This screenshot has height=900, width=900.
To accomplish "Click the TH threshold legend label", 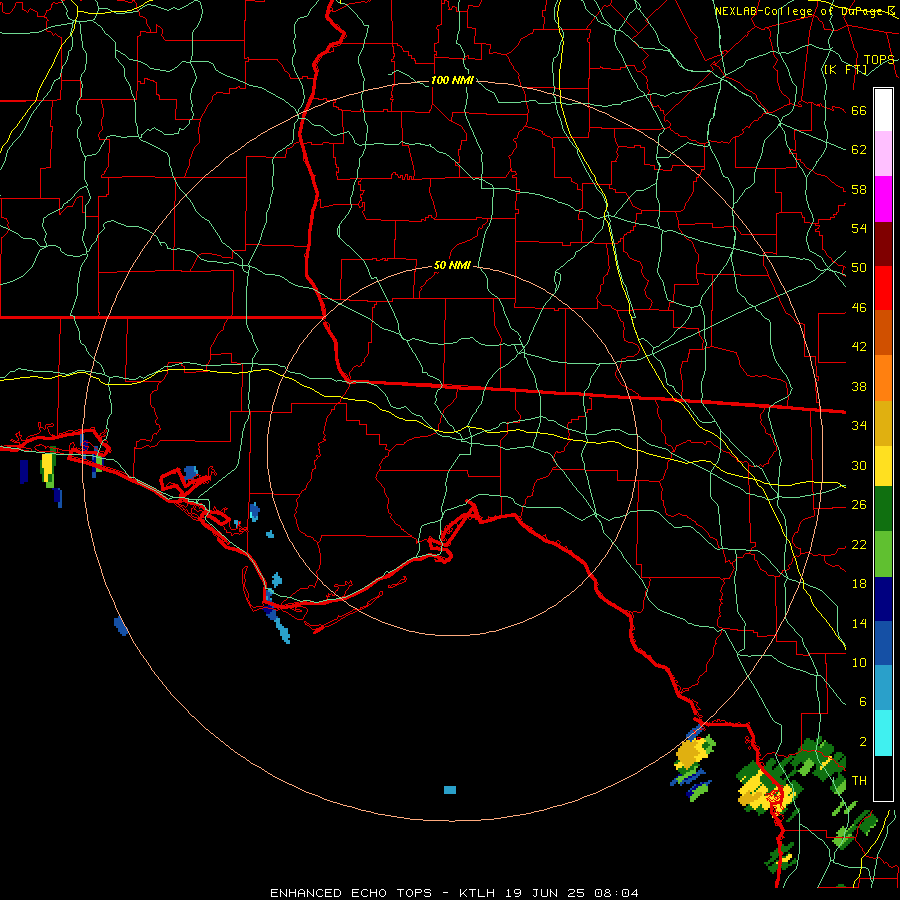I will [x=859, y=781].
